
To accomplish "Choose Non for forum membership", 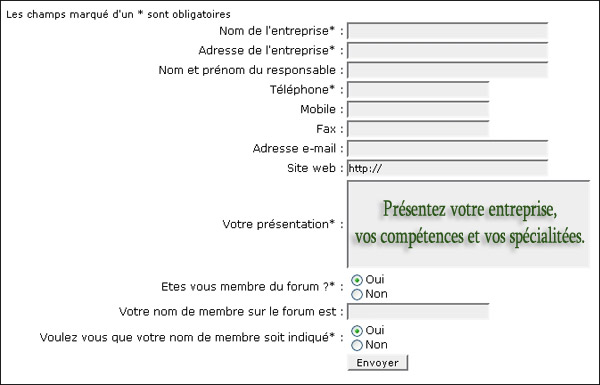I will (357, 294).
